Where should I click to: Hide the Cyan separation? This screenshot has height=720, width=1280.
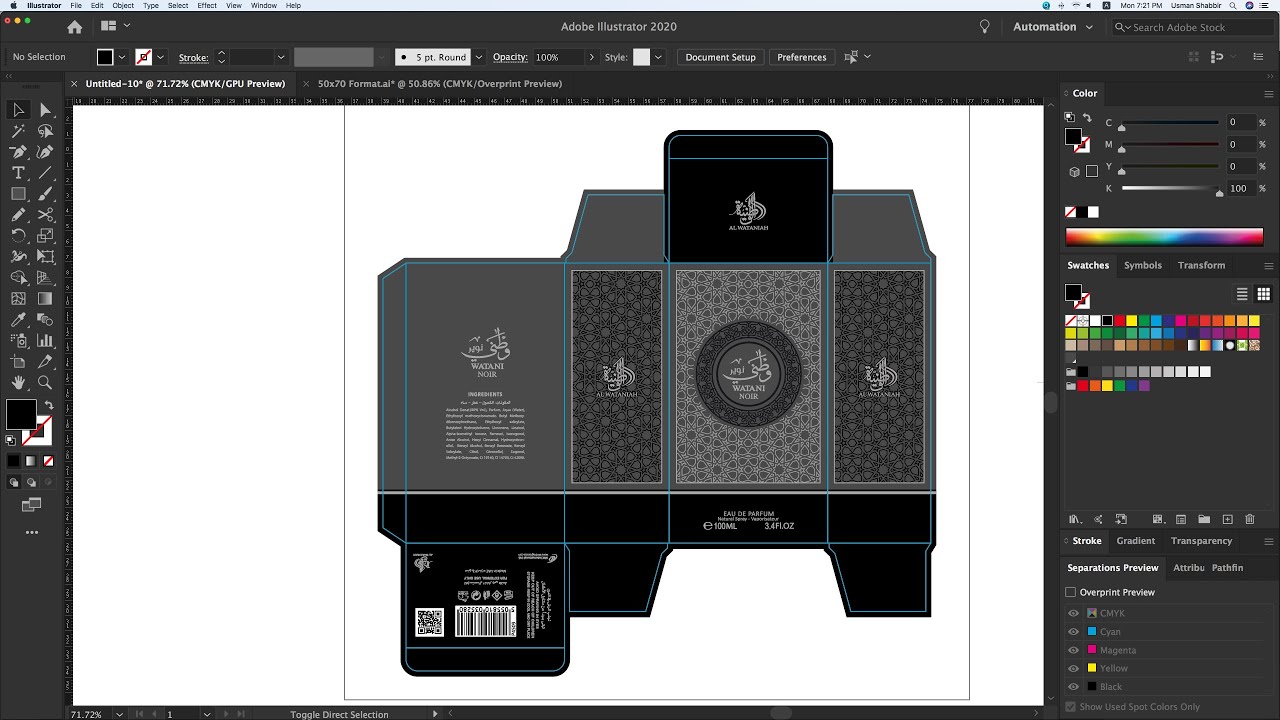[1073, 632]
